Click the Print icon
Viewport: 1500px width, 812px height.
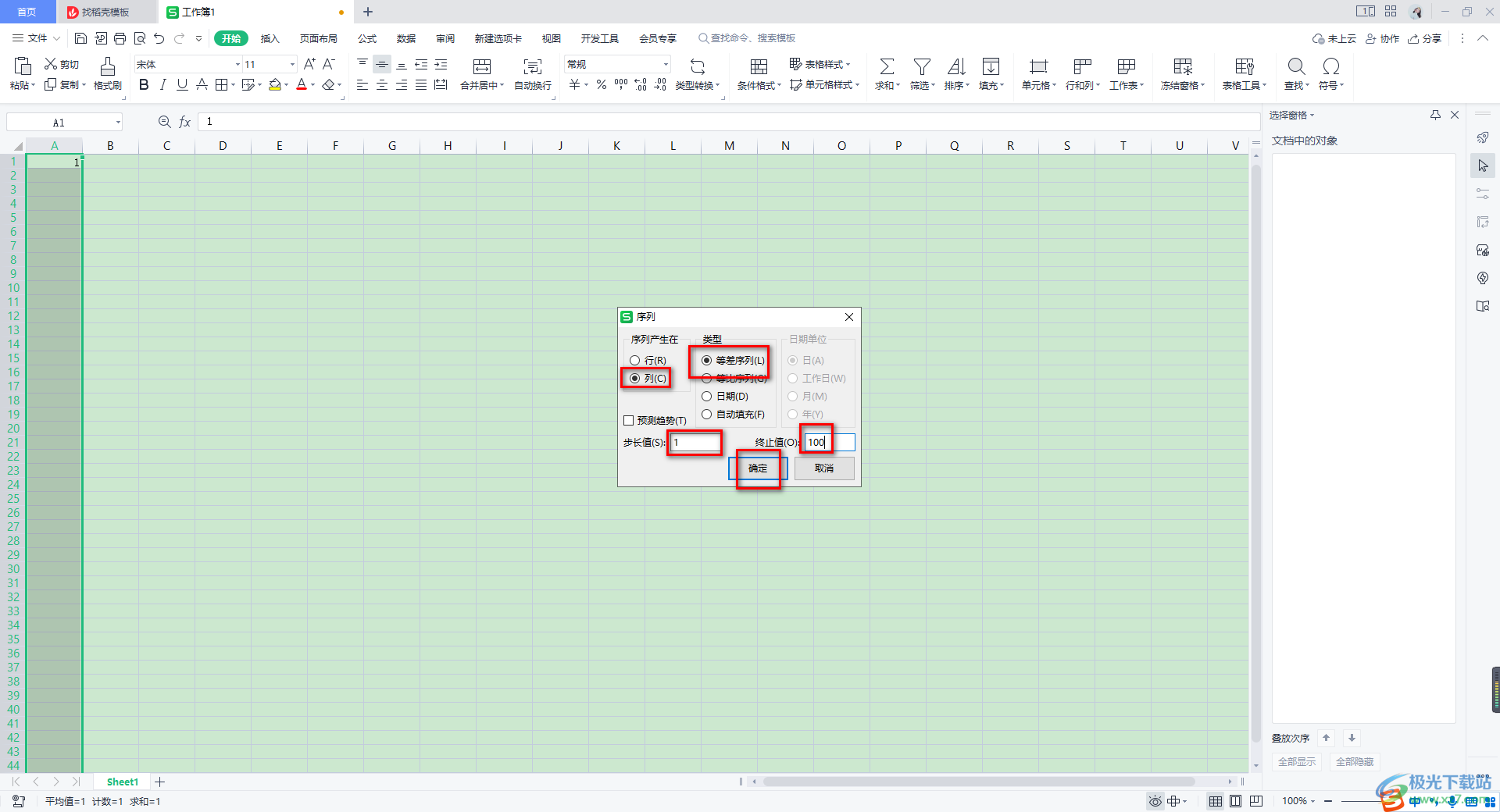coord(120,38)
